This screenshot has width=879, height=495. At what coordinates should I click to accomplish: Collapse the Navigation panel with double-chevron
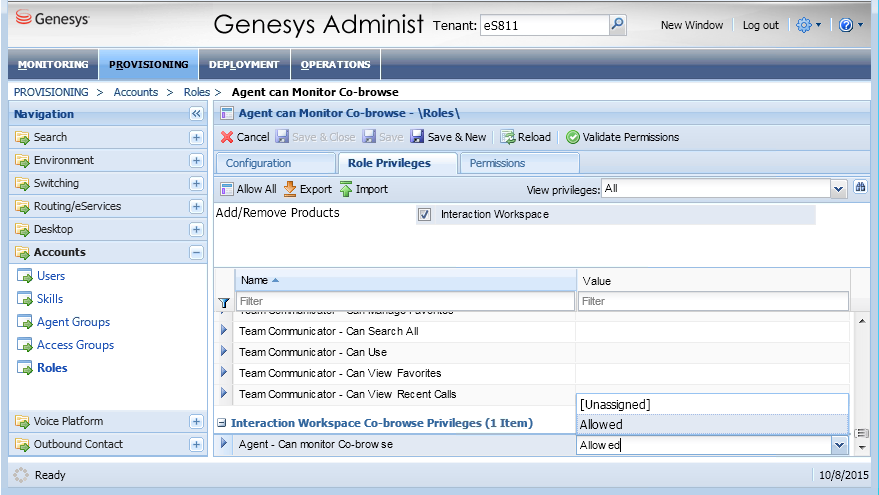coord(196,114)
